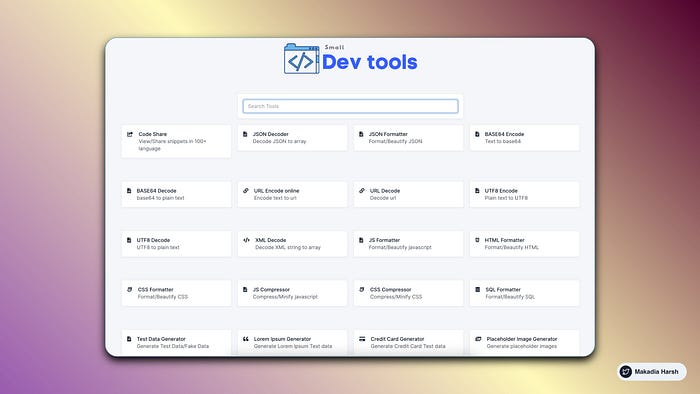Open the JSON Decoder tool

click(x=292, y=138)
